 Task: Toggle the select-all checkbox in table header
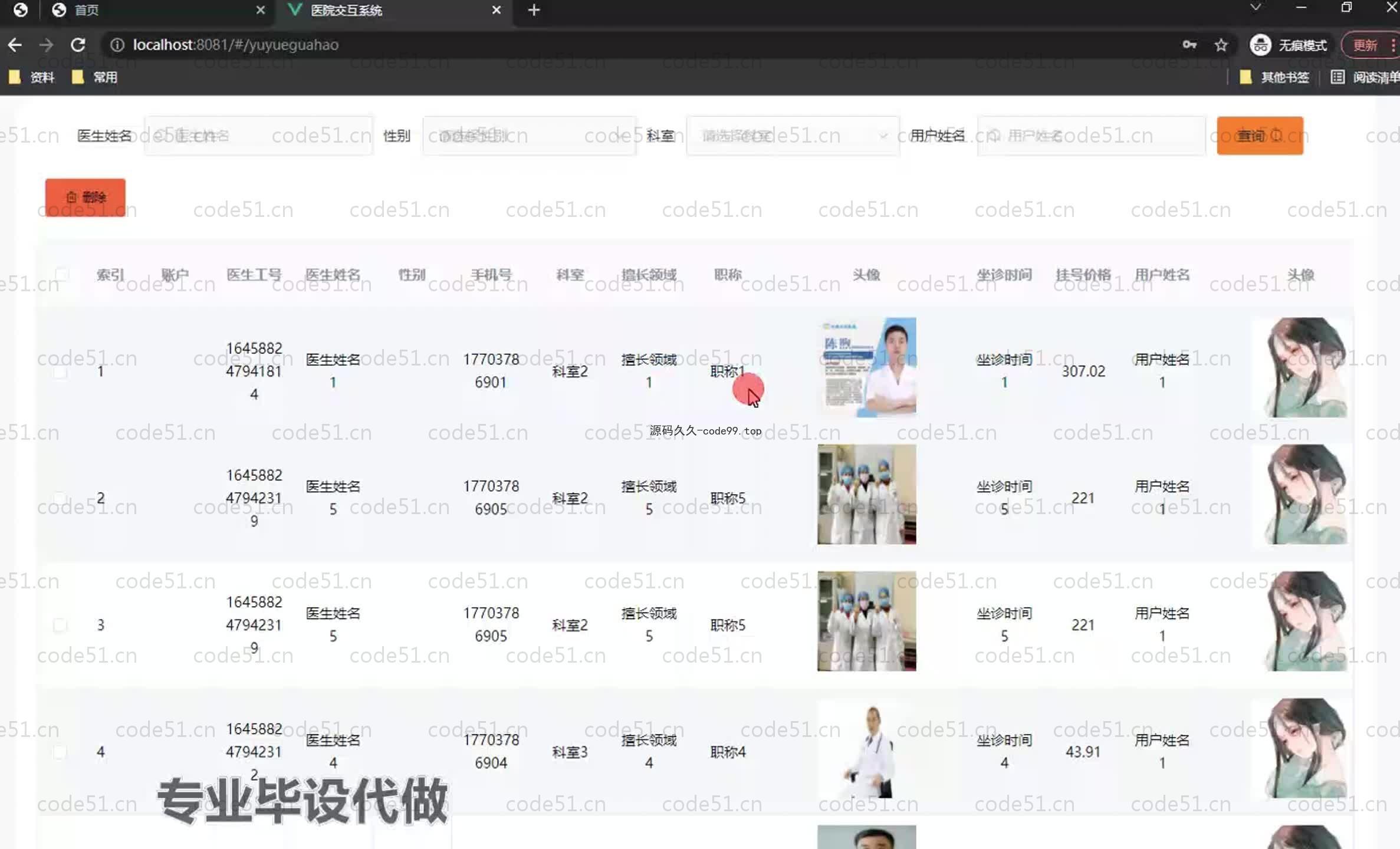pyautogui.click(x=61, y=275)
